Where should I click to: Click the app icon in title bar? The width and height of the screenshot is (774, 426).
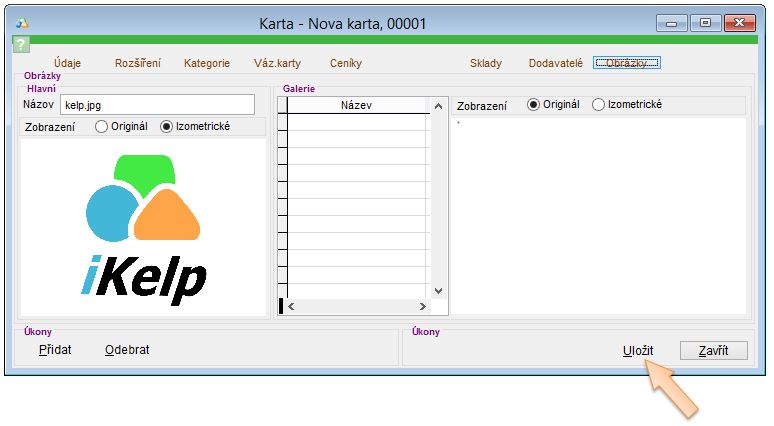pyautogui.click(x=22, y=22)
